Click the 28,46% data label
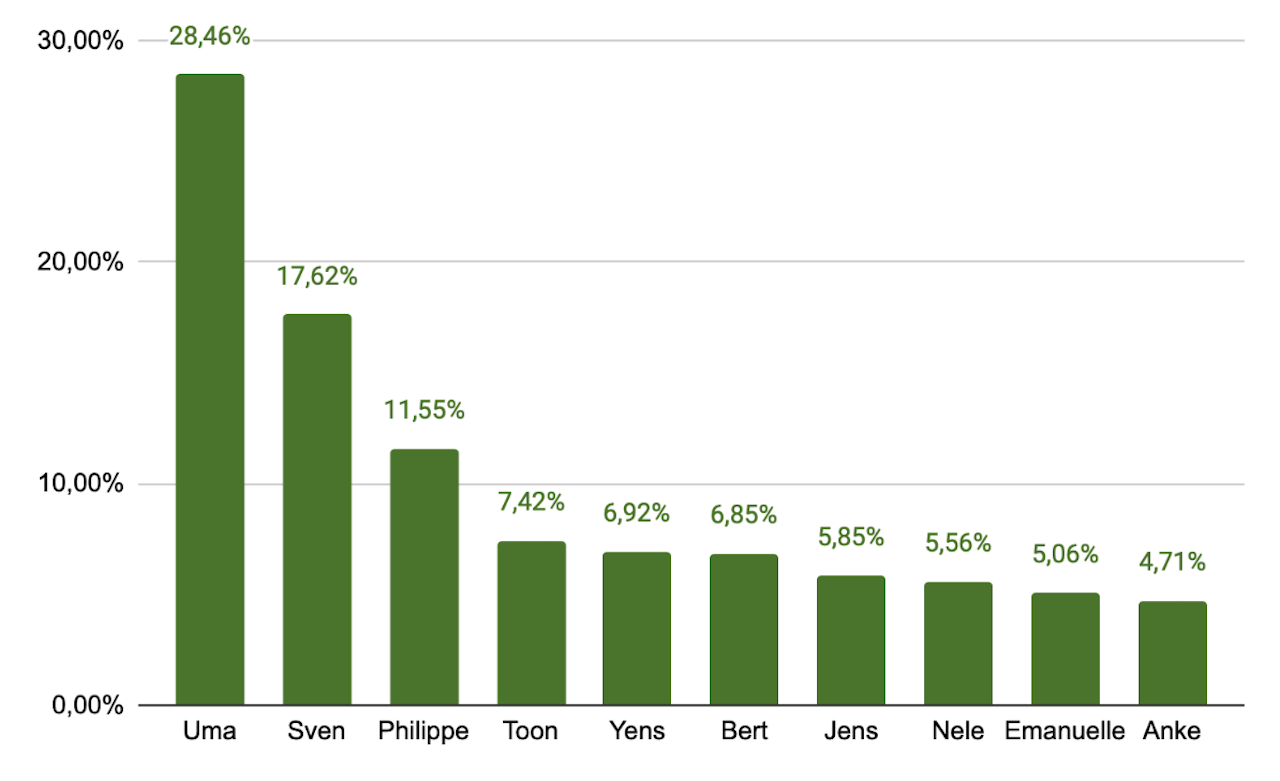 (x=209, y=37)
